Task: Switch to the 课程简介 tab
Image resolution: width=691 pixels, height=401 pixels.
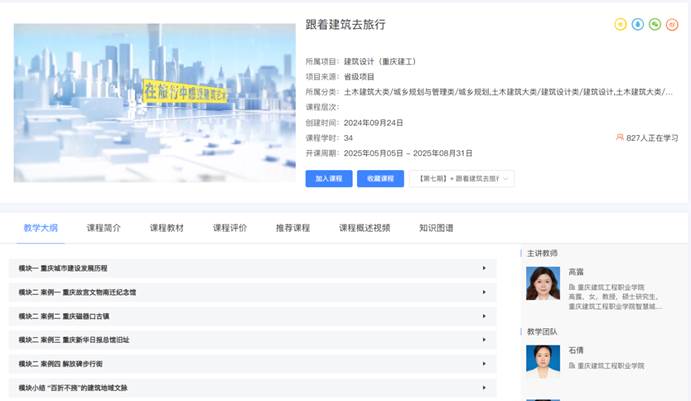Action: tap(104, 228)
